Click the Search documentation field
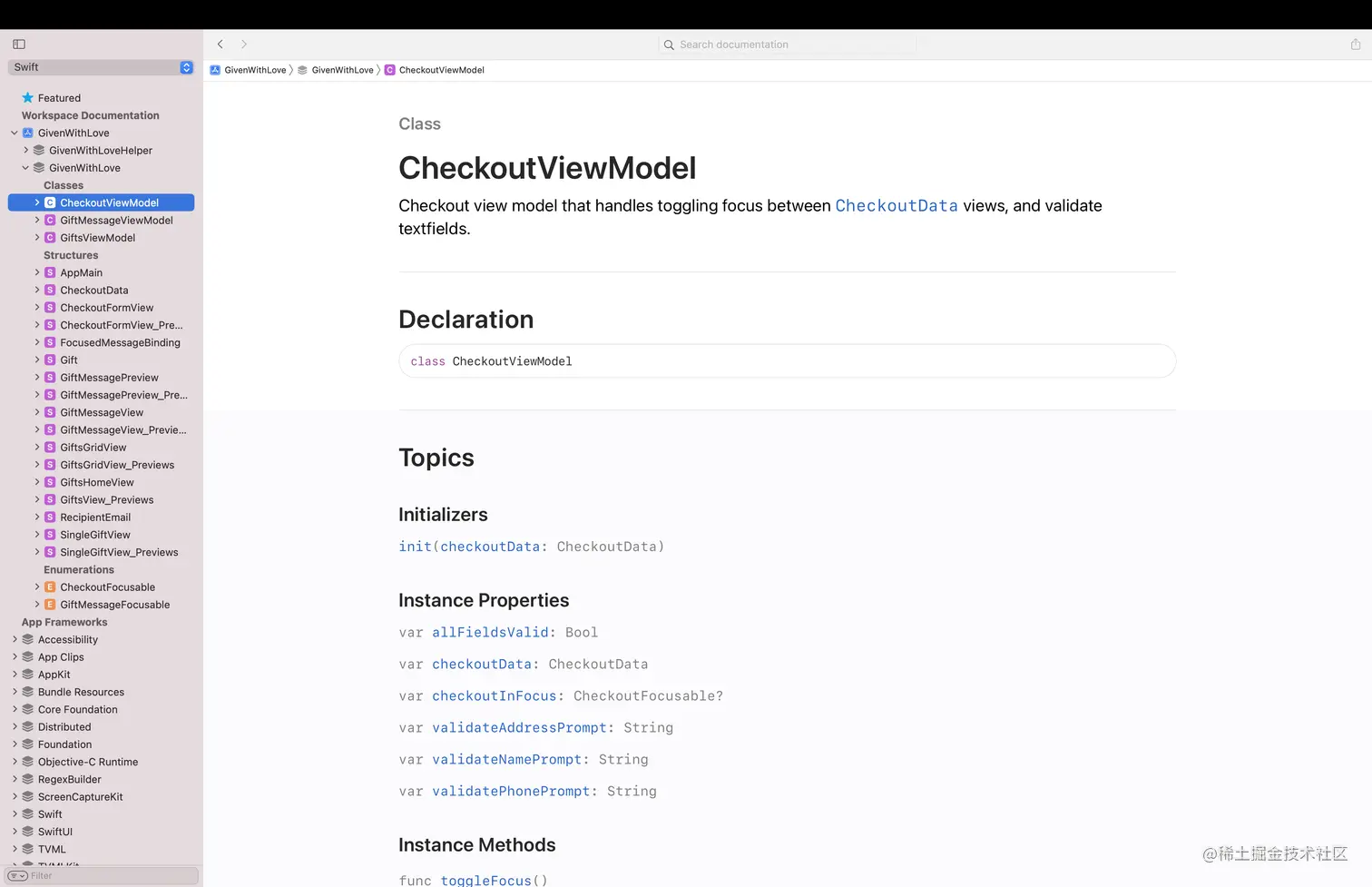Screen dimensions: 1372x887 [x=788, y=44]
